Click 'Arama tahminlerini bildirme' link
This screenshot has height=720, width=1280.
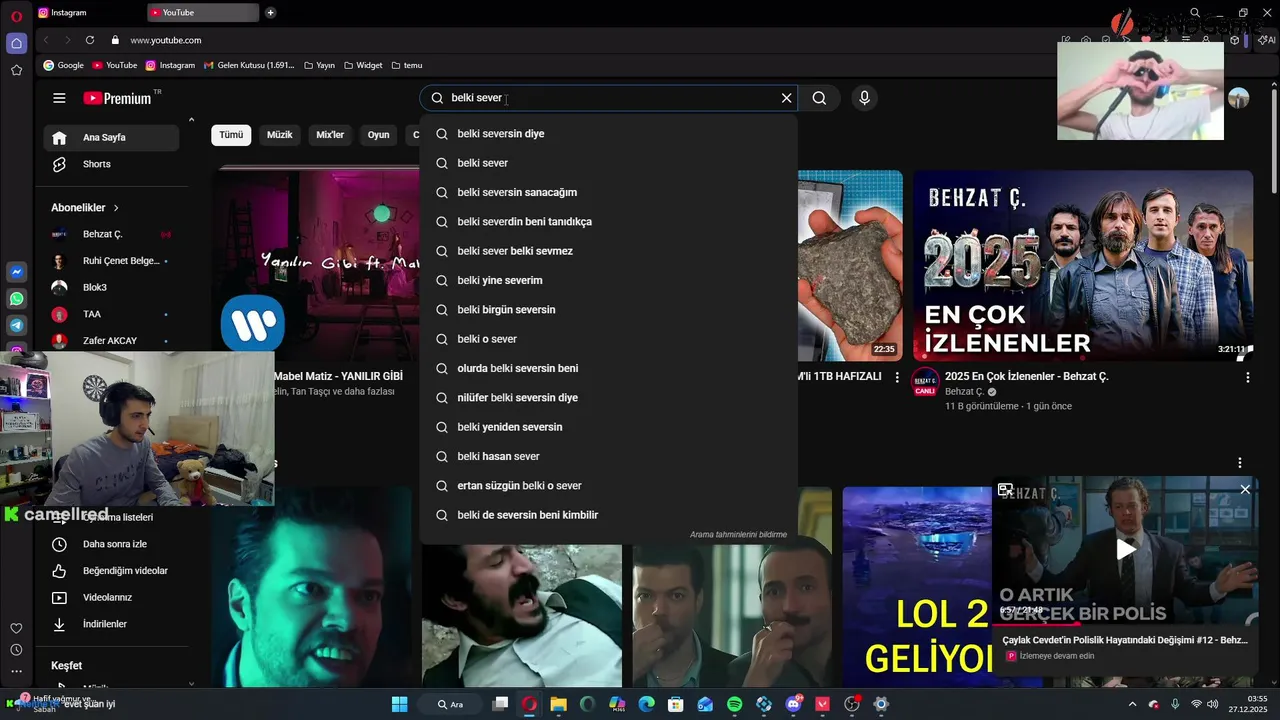[x=738, y=534]
